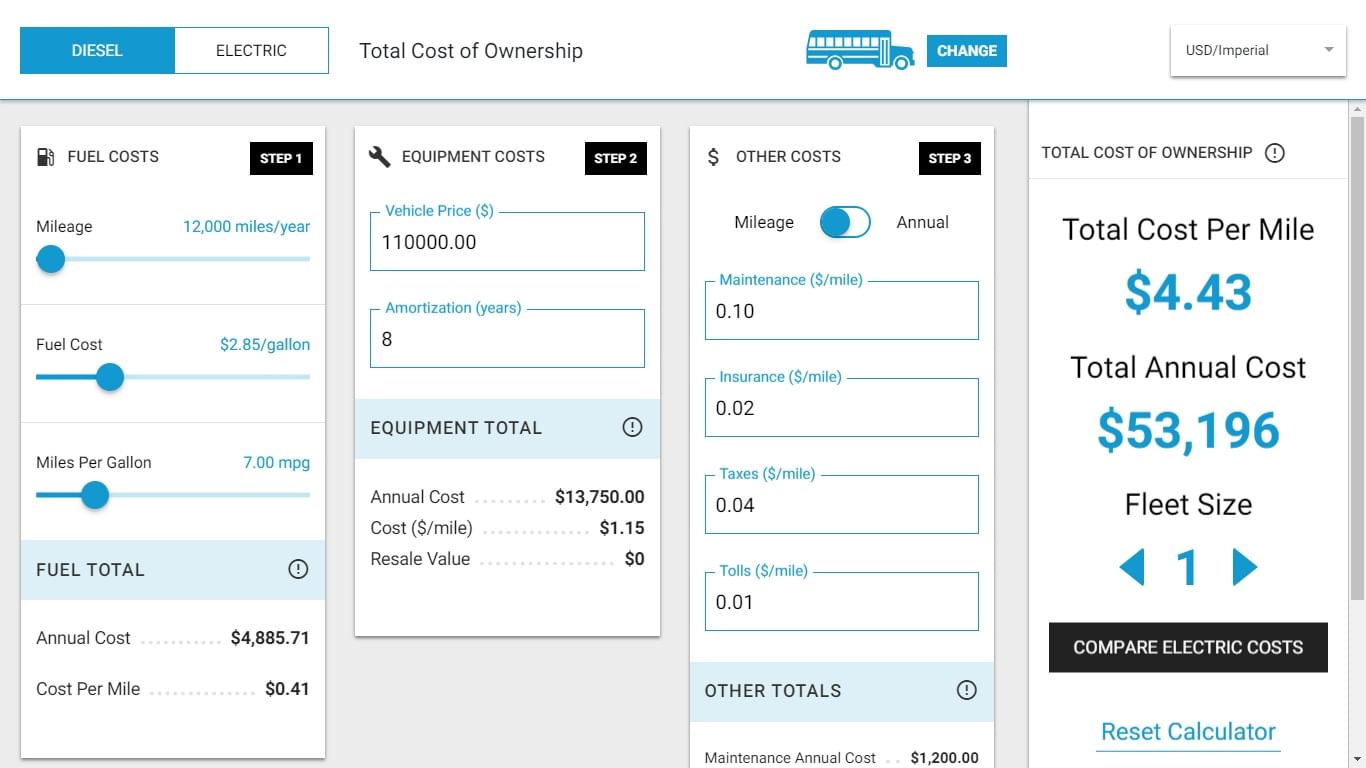Click the Vehicle Price input field

click(x=507, y=242)
